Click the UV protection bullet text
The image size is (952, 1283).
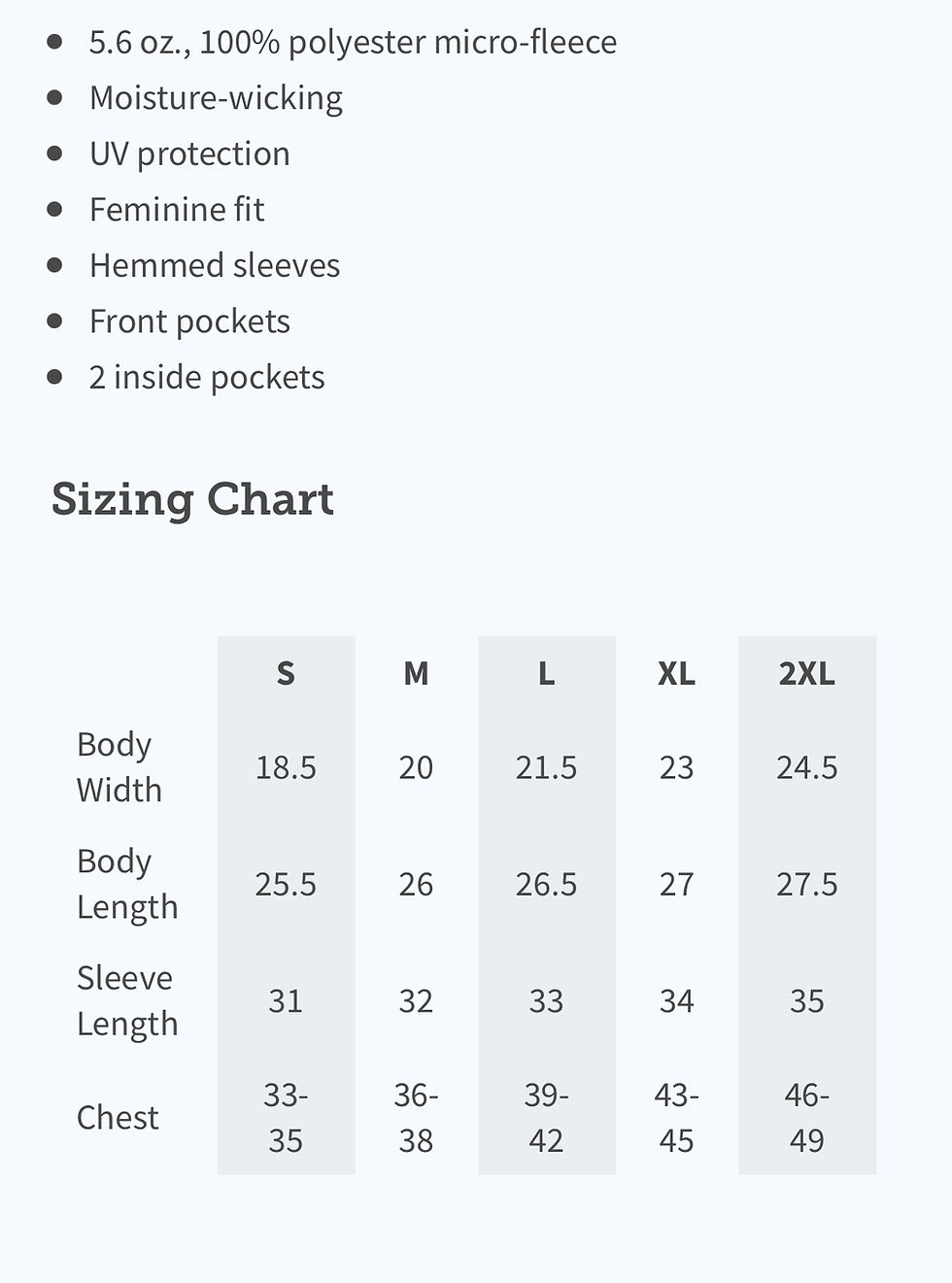point(189,153)
